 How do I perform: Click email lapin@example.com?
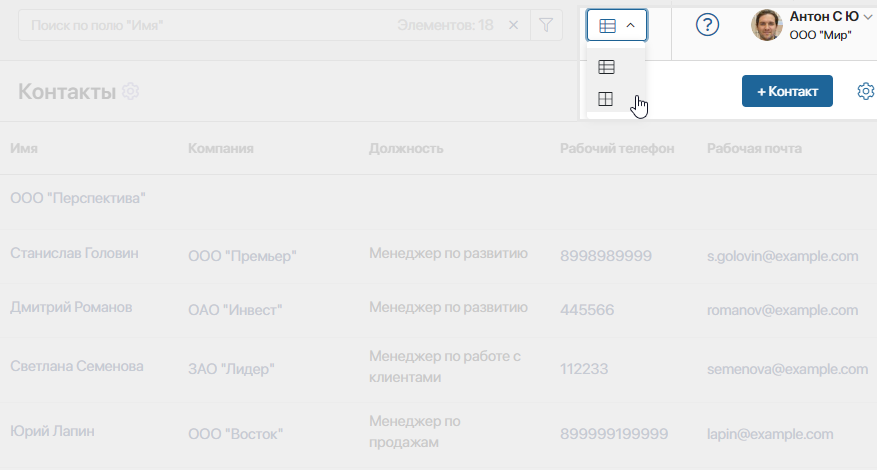pyautogui.click(x=770, y=434)
